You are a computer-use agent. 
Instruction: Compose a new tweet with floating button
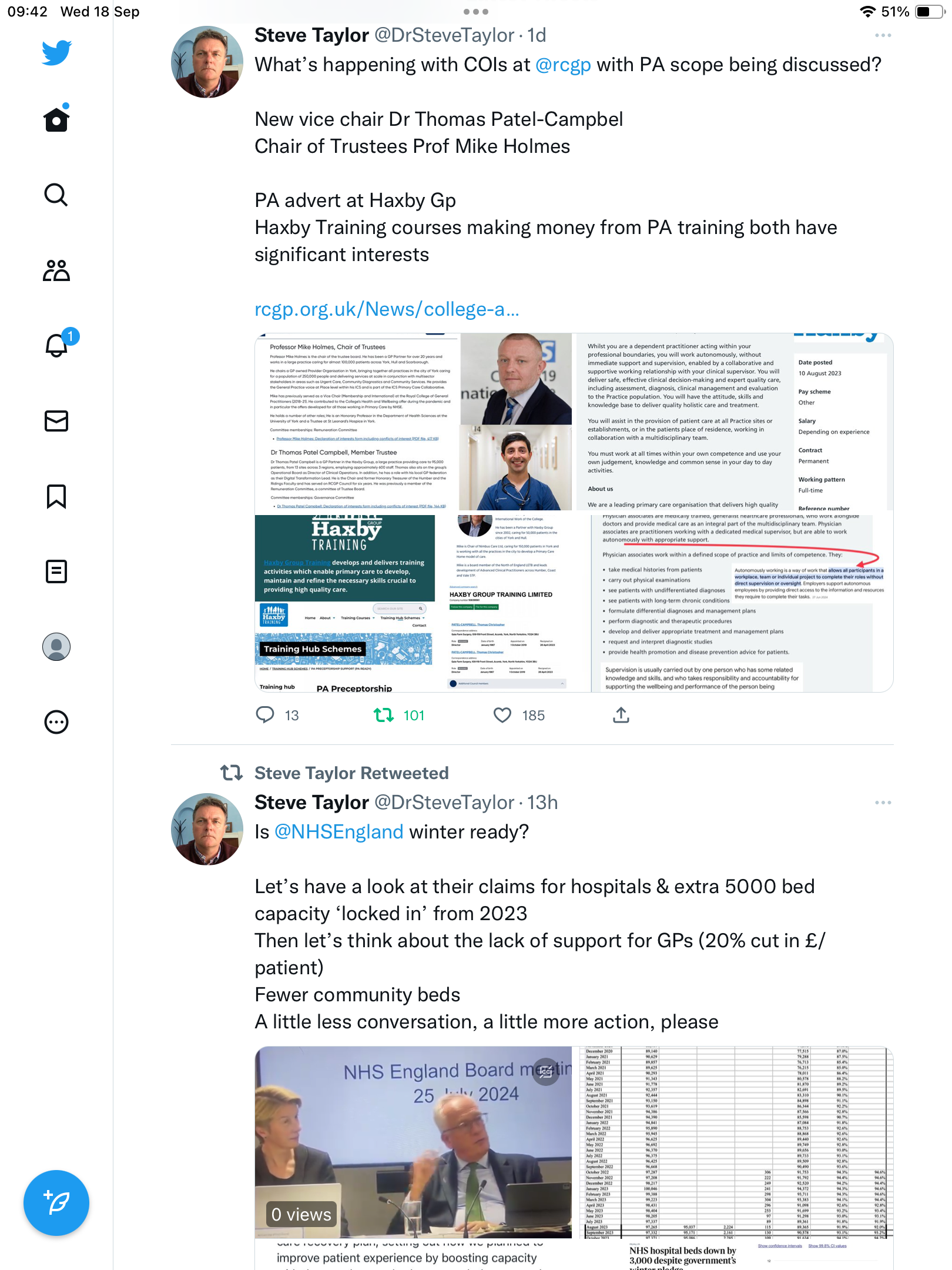point(56,1203)
